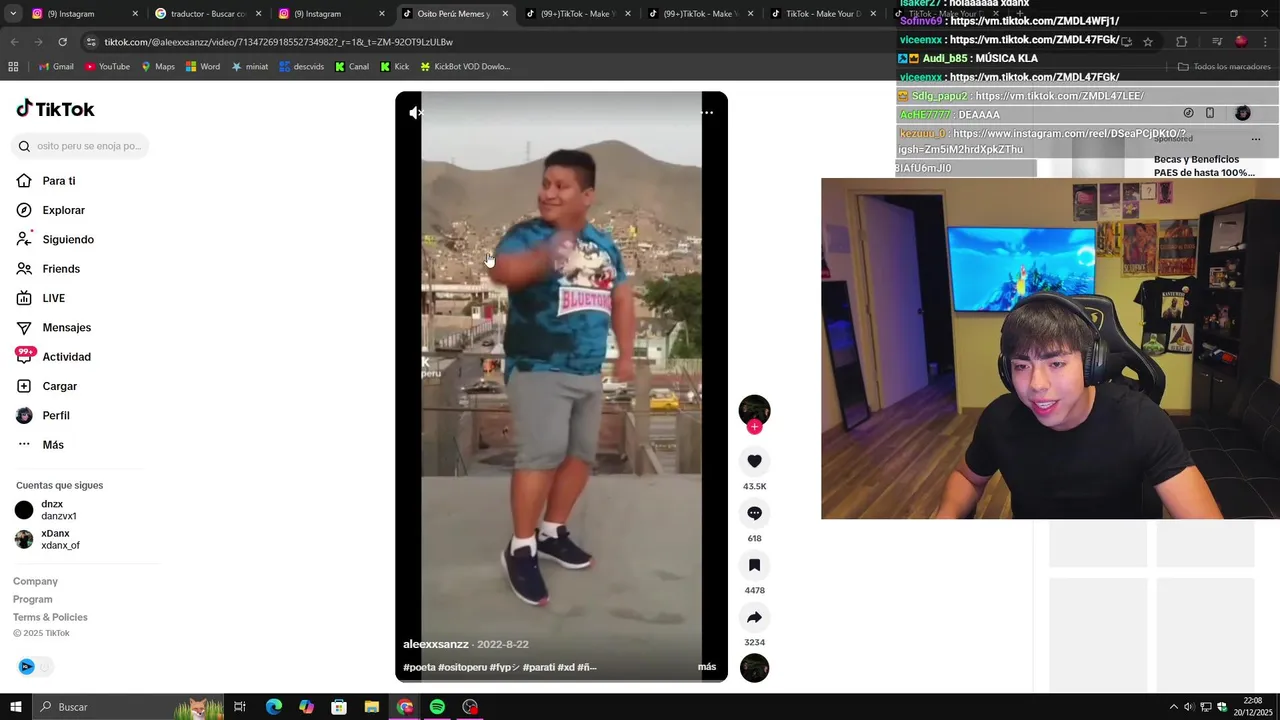1280x720 pixels.
Task: Open the Word bookmark
Action: pyautogui.click(x=203, y=67)
